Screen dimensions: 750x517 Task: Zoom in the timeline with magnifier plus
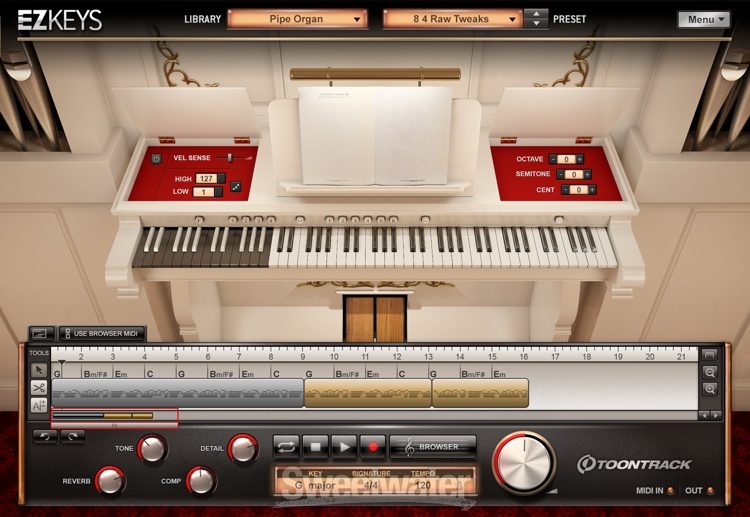click(710, 389)
